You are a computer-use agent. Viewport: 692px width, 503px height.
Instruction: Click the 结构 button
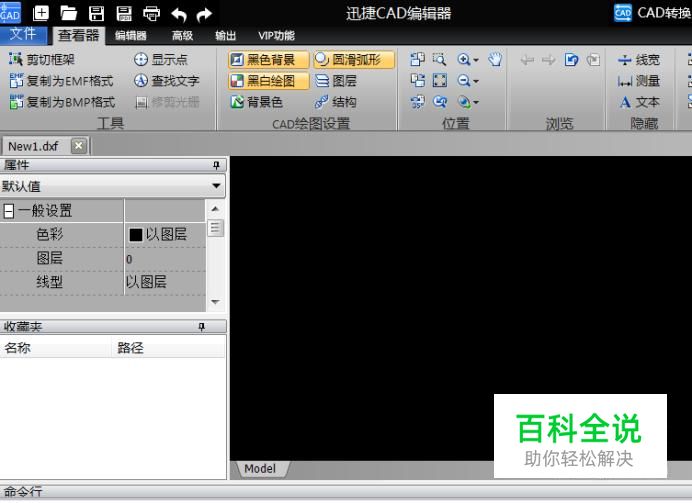coord(336,102)
